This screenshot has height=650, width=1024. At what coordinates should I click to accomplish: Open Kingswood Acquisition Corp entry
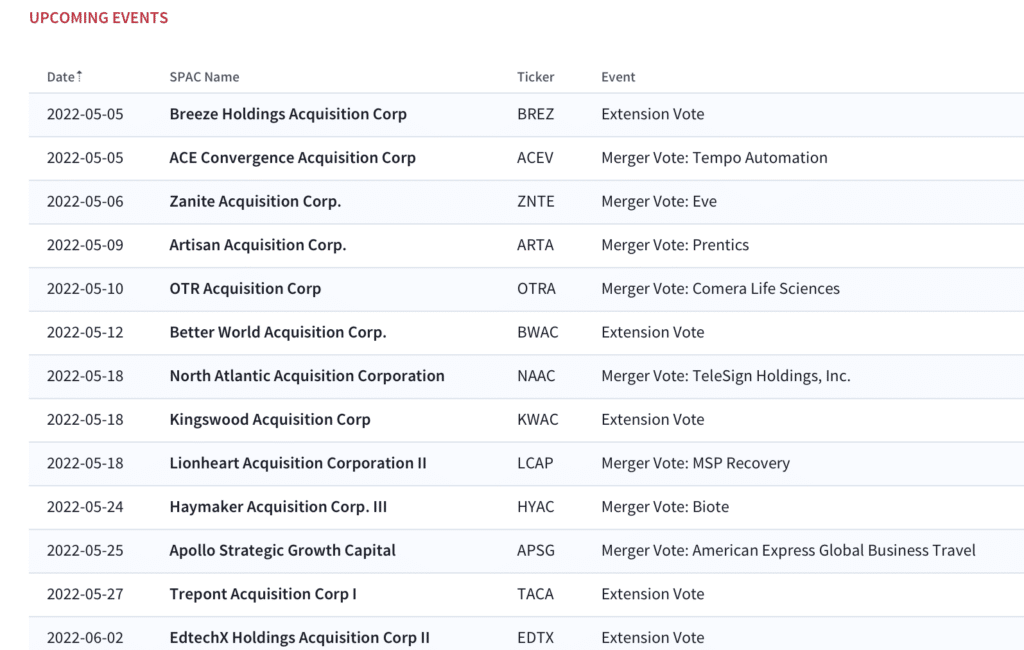(270, 419)
